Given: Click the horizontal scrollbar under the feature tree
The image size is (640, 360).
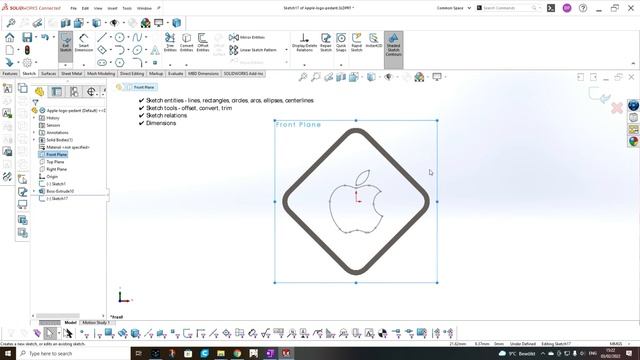Looking at the screenshot, I should coord(58,316).
